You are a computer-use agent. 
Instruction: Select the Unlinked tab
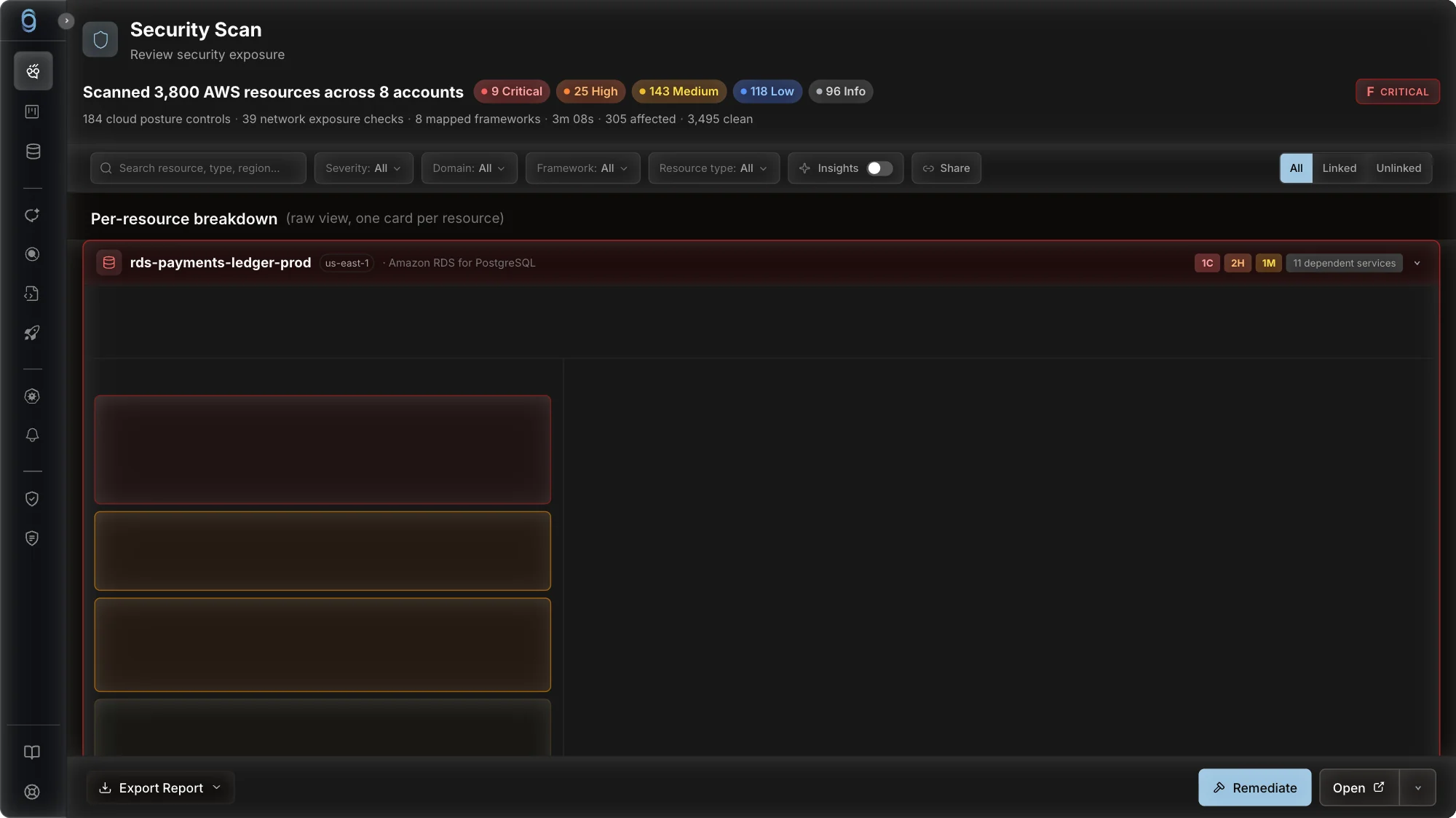click(x=1398, y=168)
